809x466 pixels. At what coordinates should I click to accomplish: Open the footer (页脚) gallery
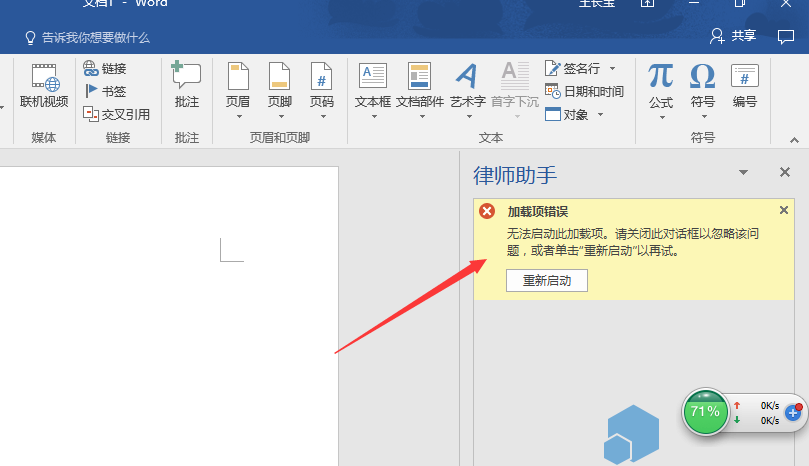pos(280,85)
